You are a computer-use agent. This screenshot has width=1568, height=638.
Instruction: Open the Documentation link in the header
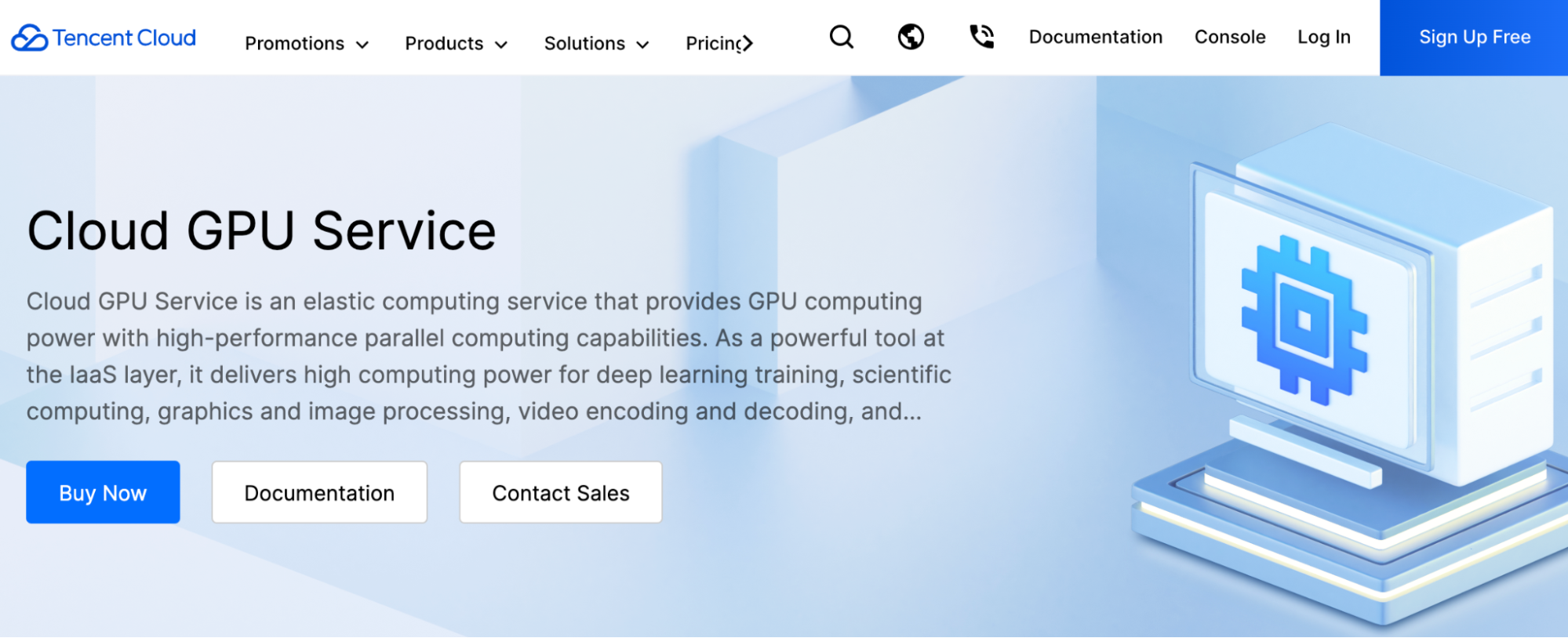[x=1096, y=37]
